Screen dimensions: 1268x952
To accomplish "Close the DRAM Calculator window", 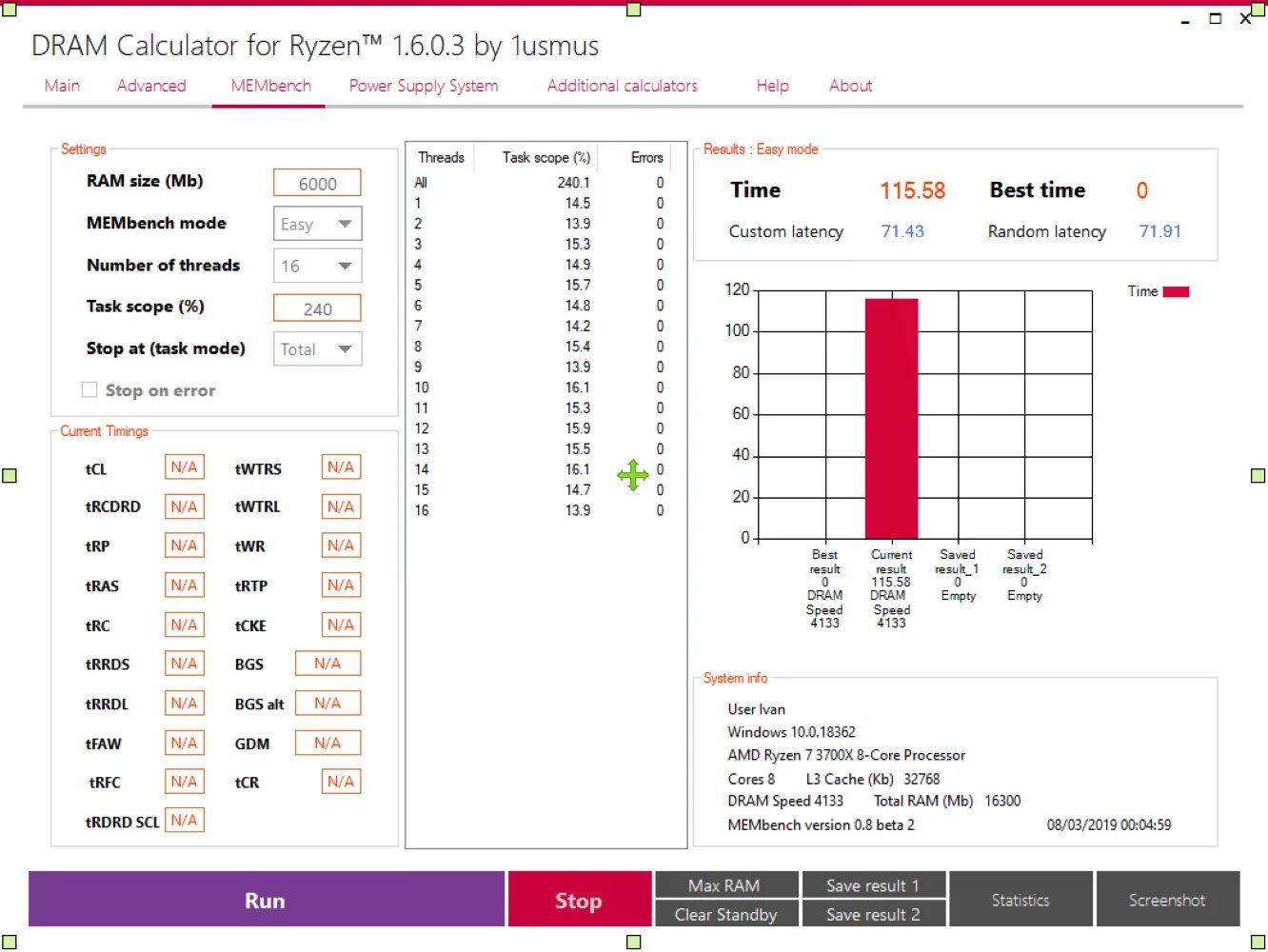I will tap(1245, 18).
